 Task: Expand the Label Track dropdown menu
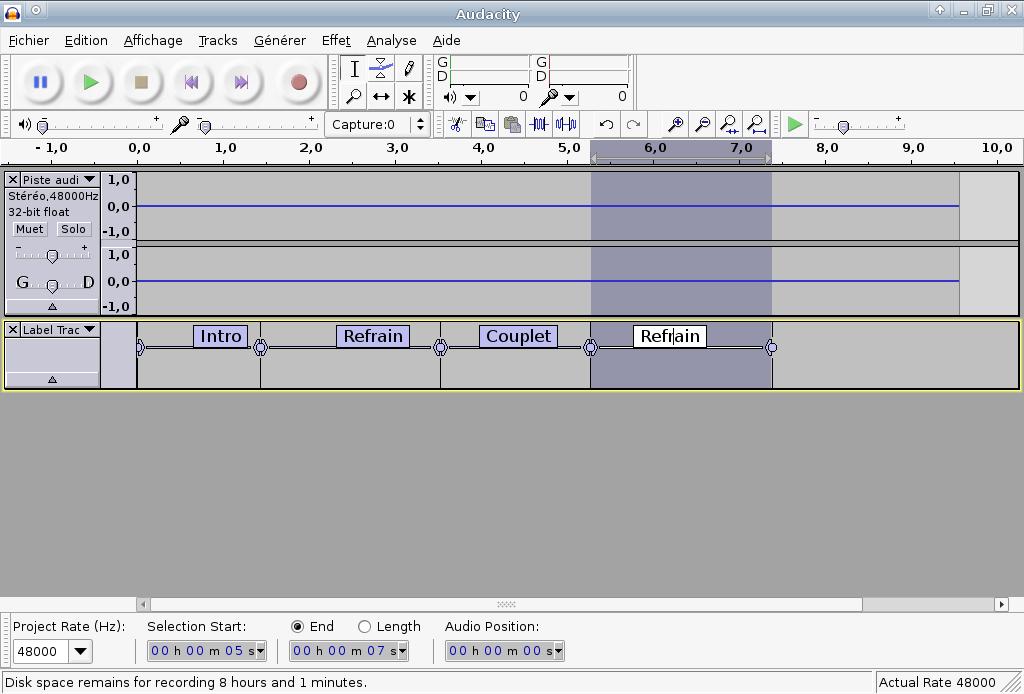89,330
